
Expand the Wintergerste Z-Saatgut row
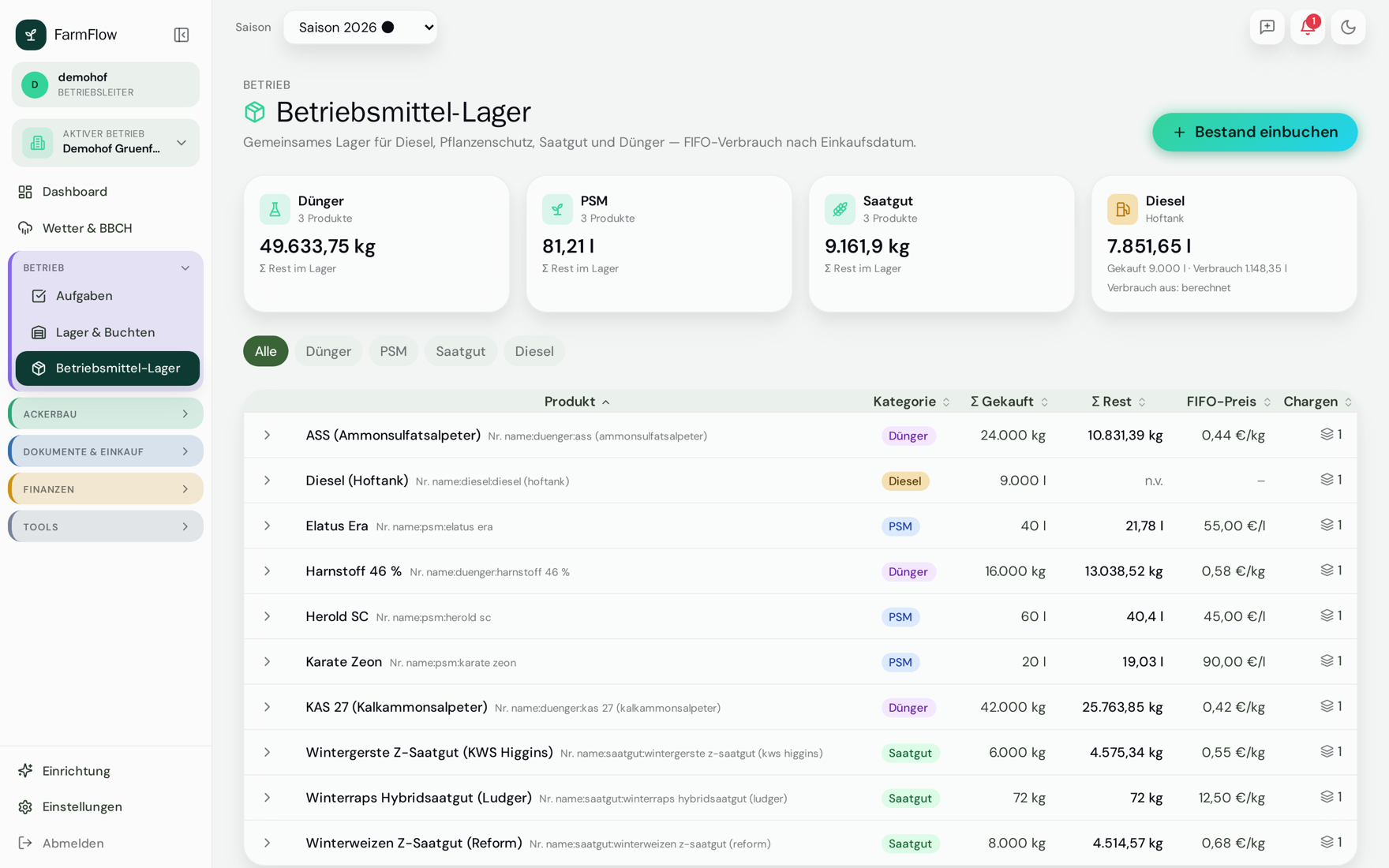268,753
